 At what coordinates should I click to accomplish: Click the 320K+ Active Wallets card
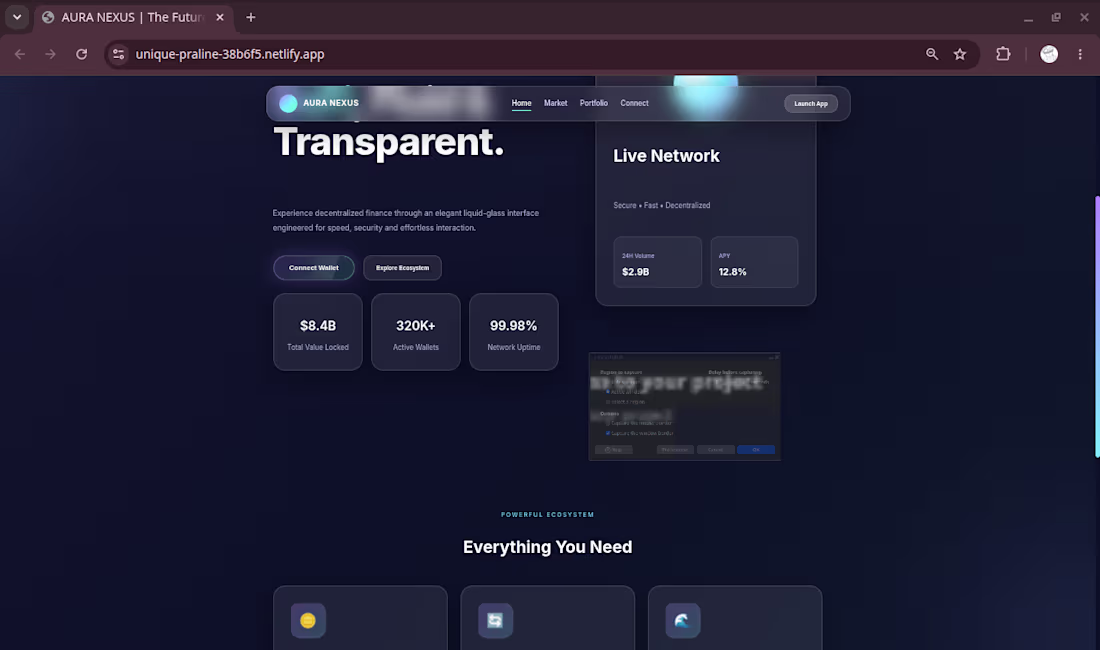(415, 332)
